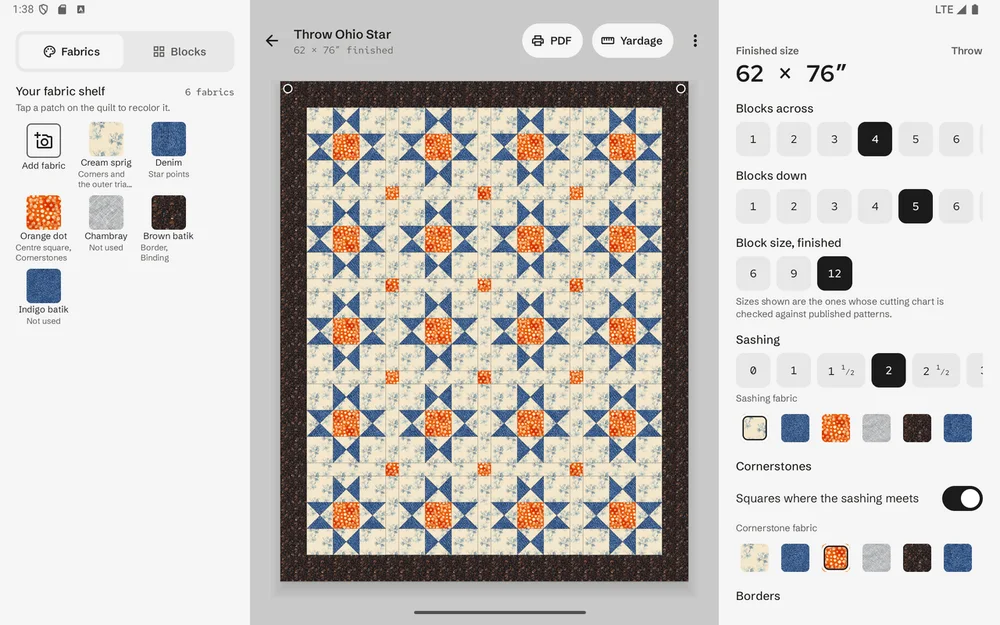Choose 12 inch finished block size
This screenshot has height=625, width=1000.
pos(834,273)
